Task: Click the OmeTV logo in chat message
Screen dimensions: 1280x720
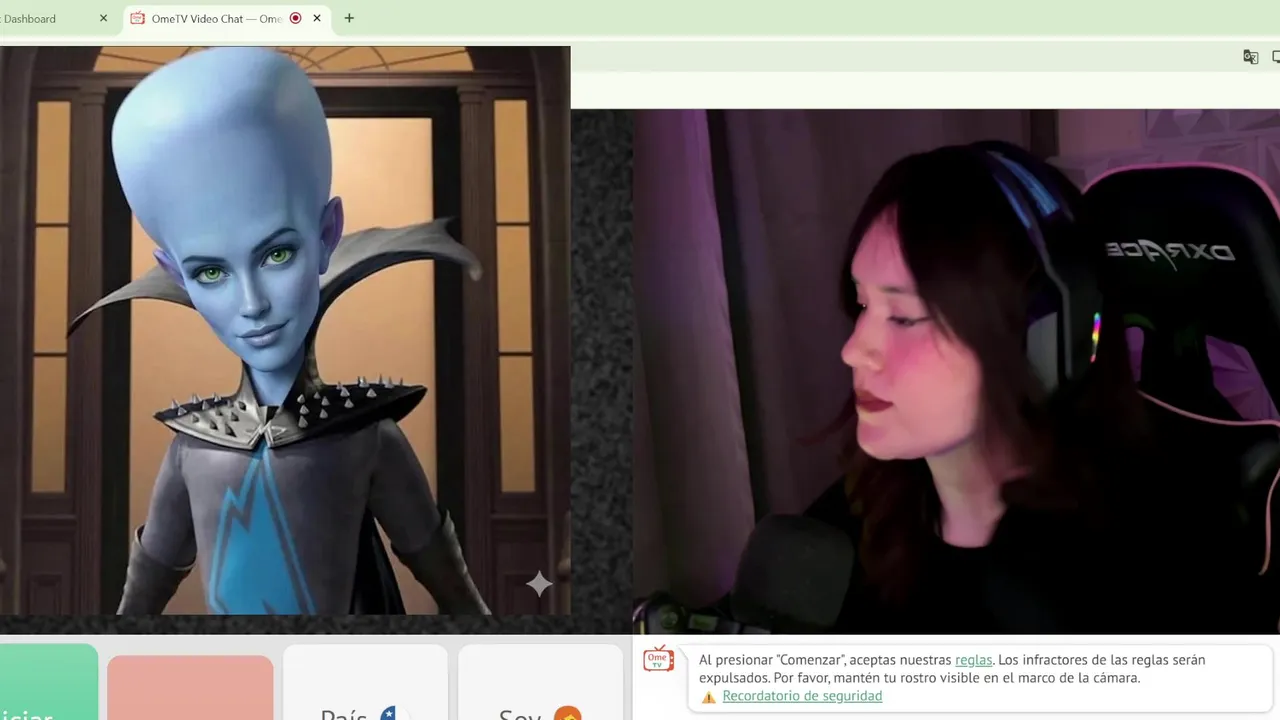Action: pyautogui.click(x=658, y=659)
